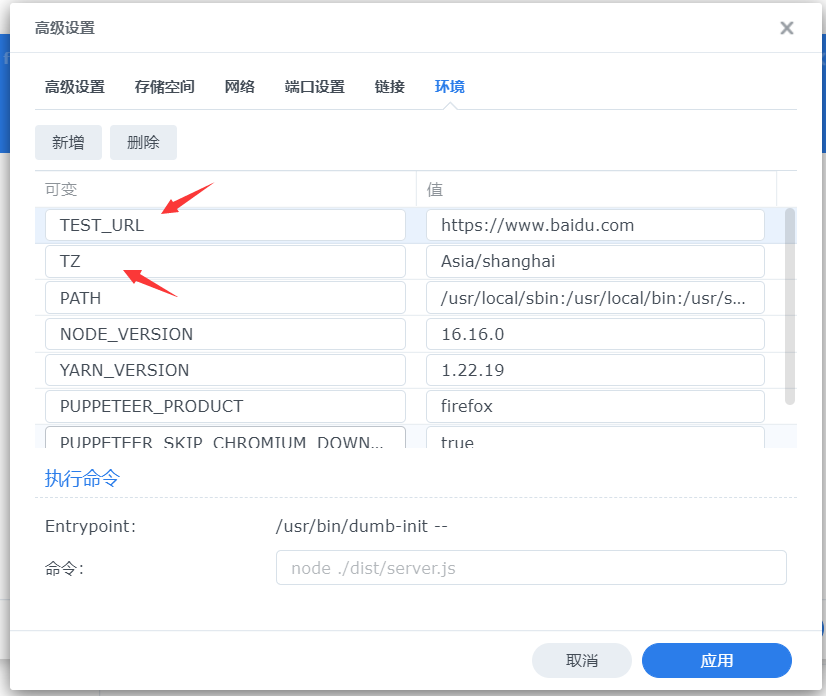Select the PATH variable name field
826x696 pixels.
pos(225,298)
